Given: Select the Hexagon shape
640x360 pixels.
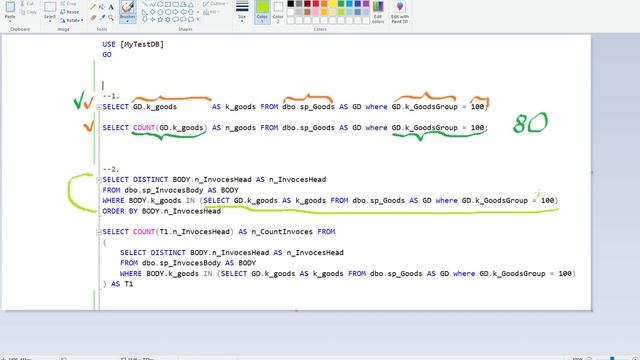Looking at the screenshot, I should pos(168,12).
